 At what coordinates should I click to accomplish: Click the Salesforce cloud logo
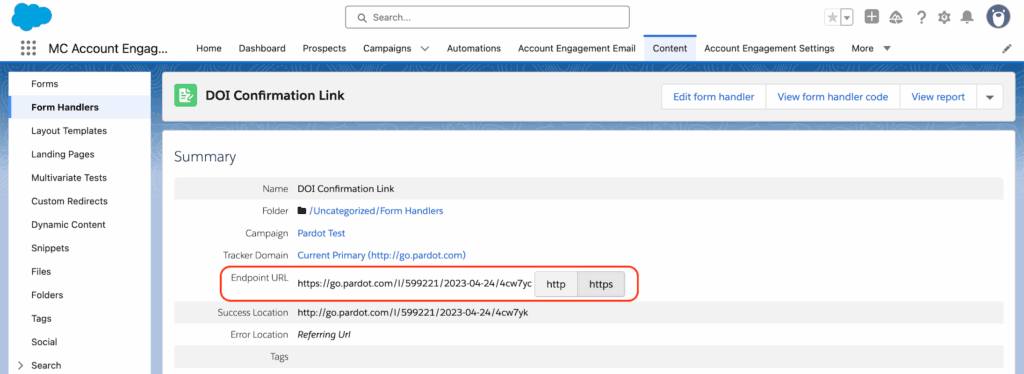(x=31, y=16)
